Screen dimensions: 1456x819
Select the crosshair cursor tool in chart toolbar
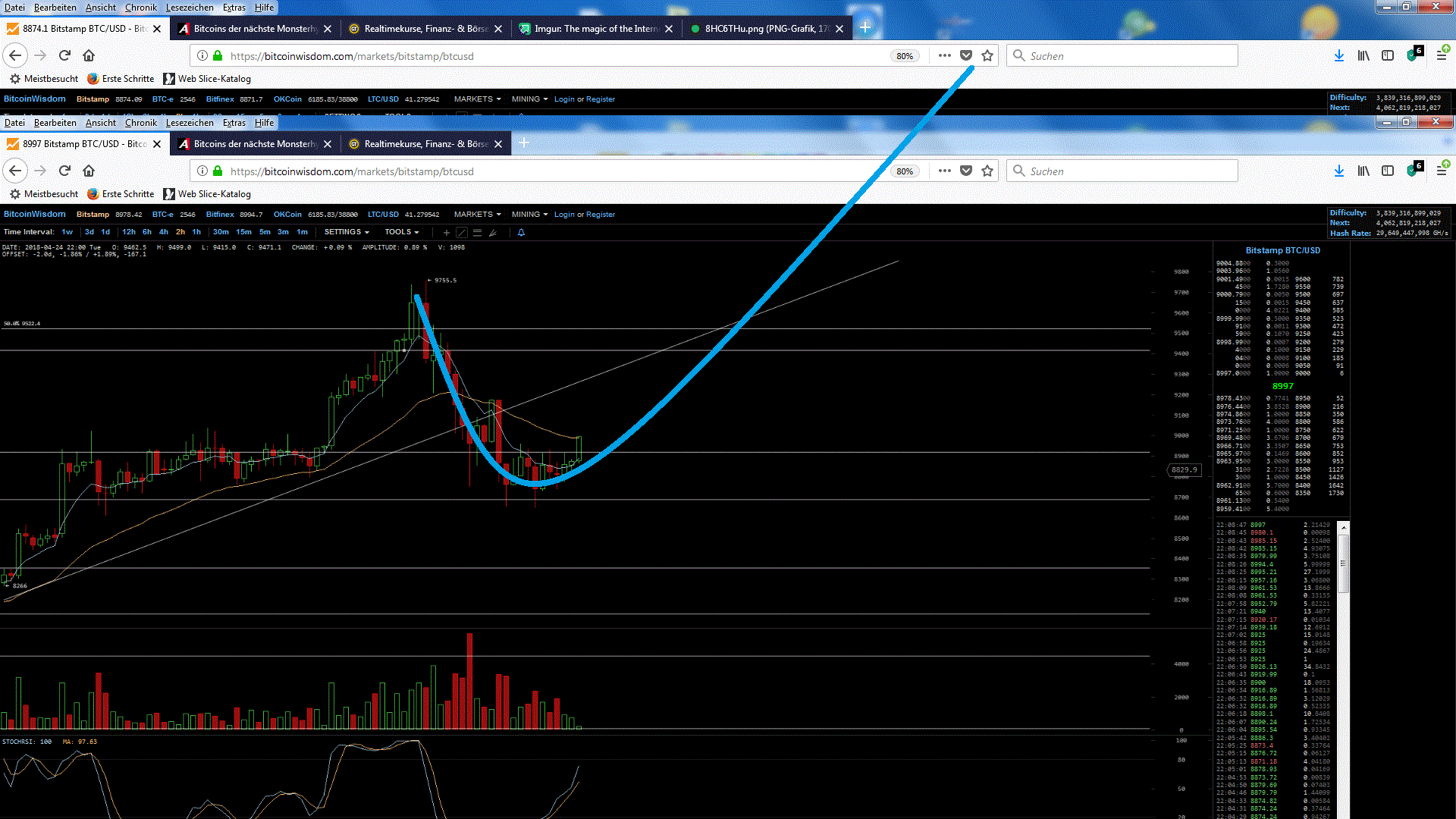coord(447,233)
